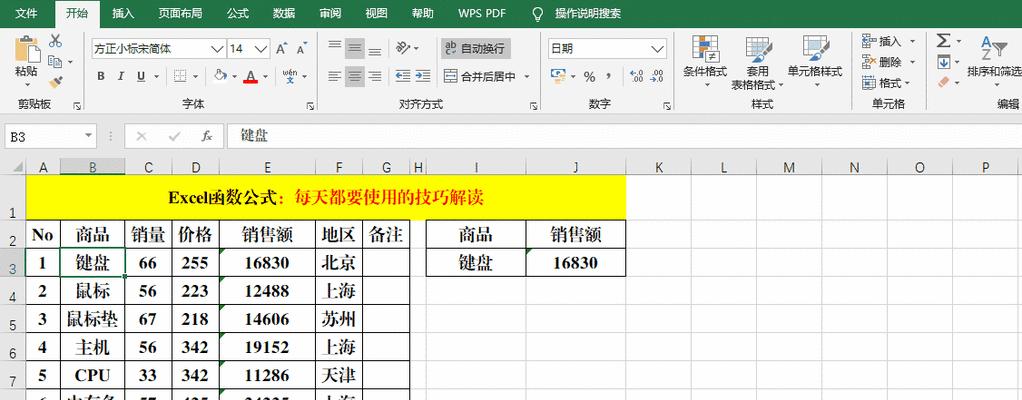Open the 文件 tab
Image resolution: width=1022 pixels, height=400 pixels.
[x=26, y=13]
